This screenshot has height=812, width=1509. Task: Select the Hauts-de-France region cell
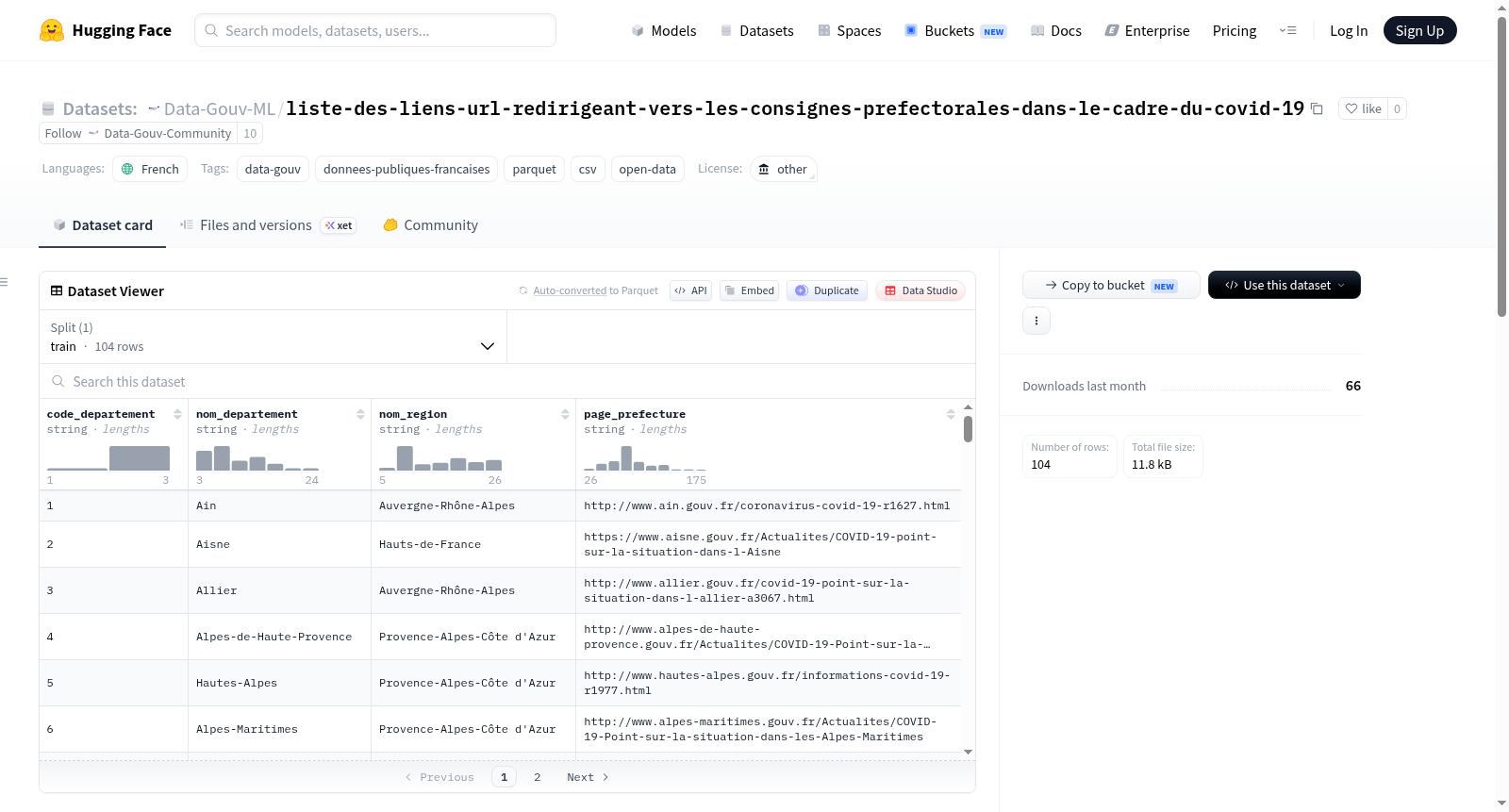473,544
